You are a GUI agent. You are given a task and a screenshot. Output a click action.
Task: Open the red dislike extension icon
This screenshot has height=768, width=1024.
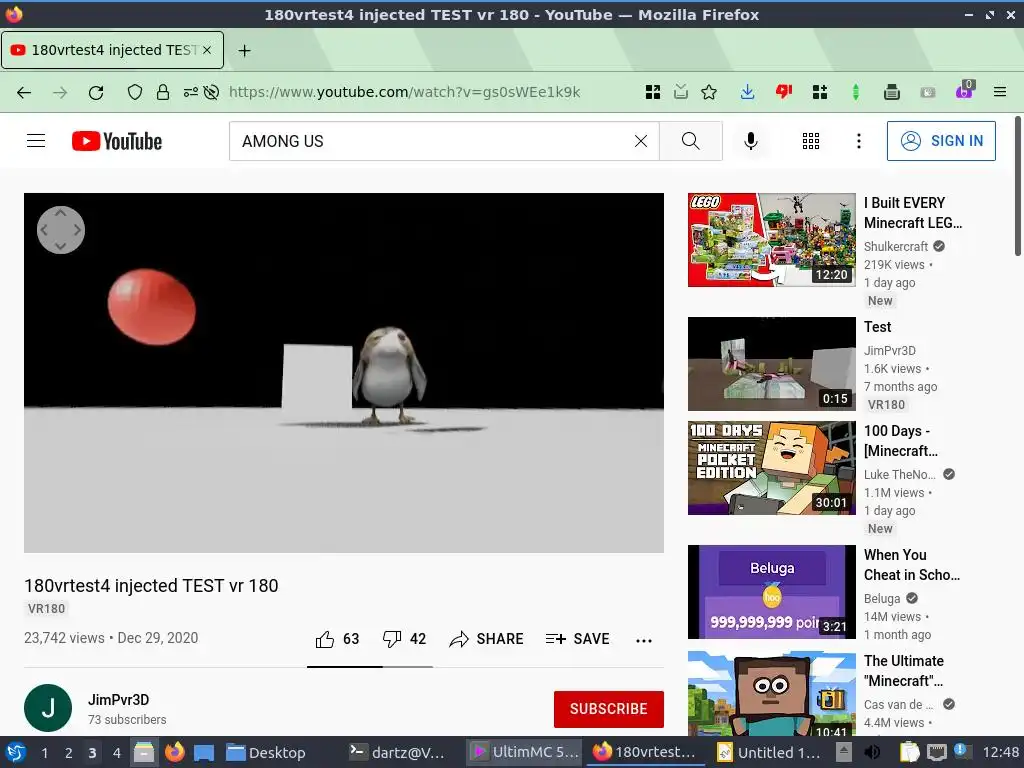(x=784, y=92)
